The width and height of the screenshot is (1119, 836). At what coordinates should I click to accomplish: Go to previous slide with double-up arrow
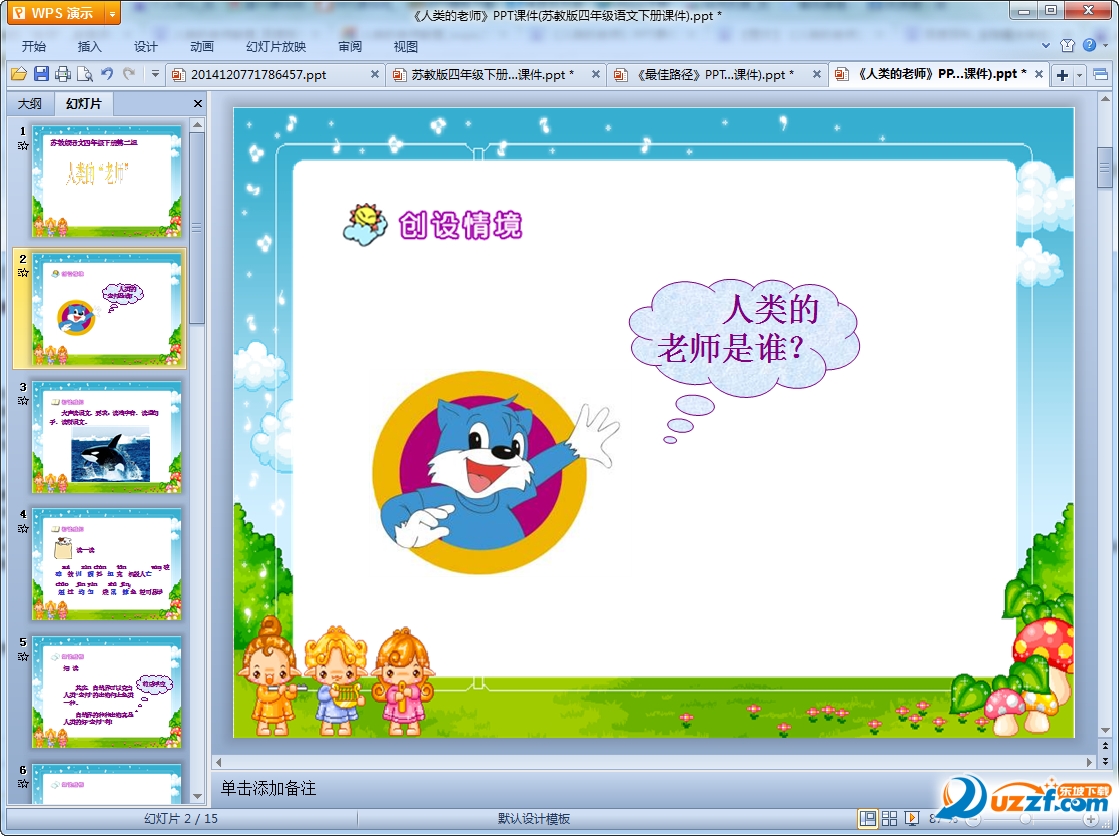pyautogui.click(x=1105, y=745)
